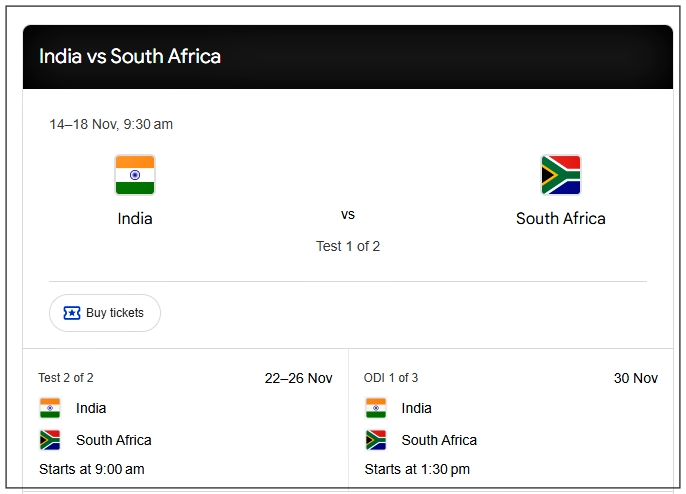The height and width of the screenshot is (494, 686).
Task: Click the 30 Nov date
Action: tap(635, 378)
